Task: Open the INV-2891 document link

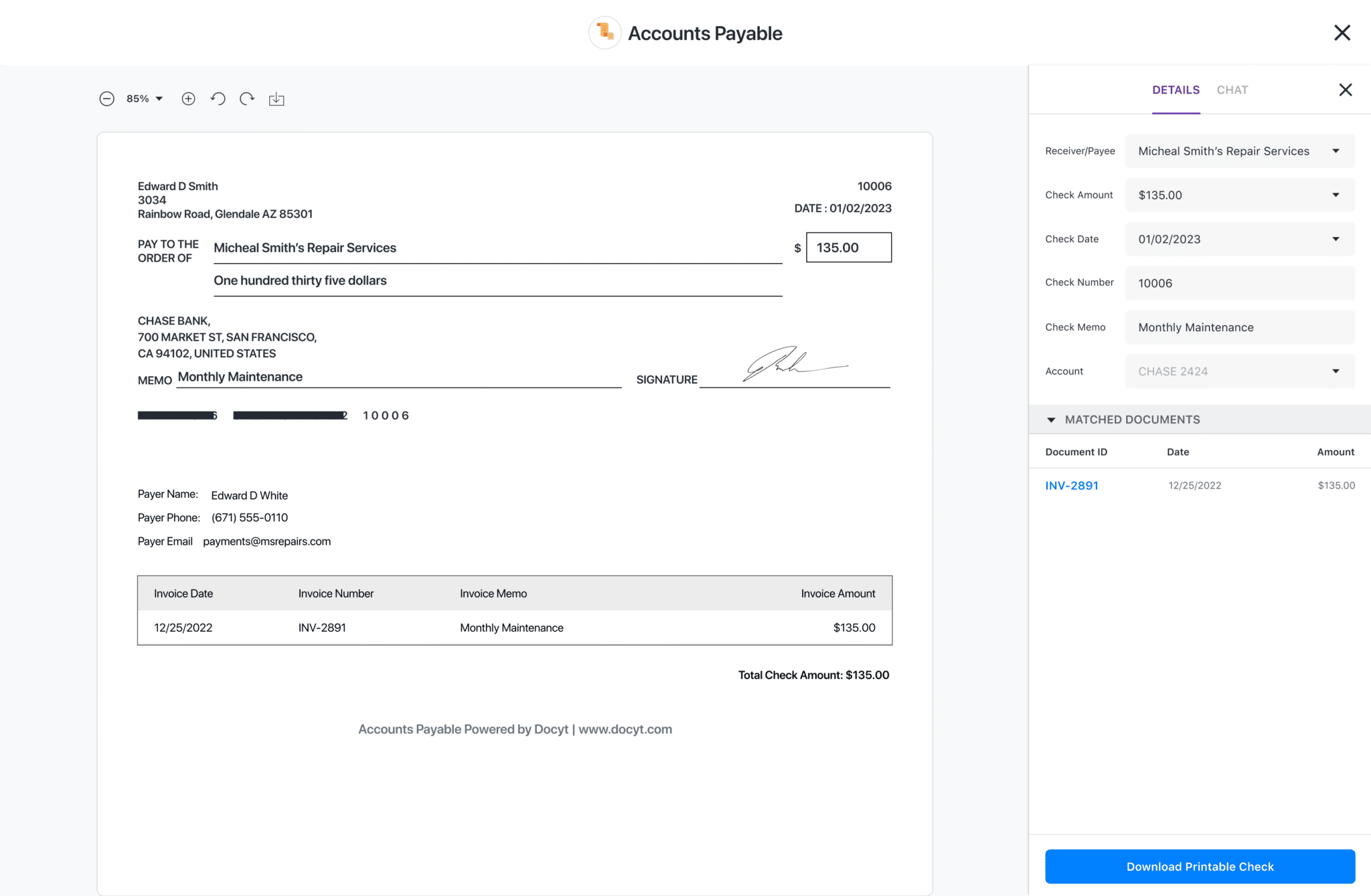Action: (1072, 486)
